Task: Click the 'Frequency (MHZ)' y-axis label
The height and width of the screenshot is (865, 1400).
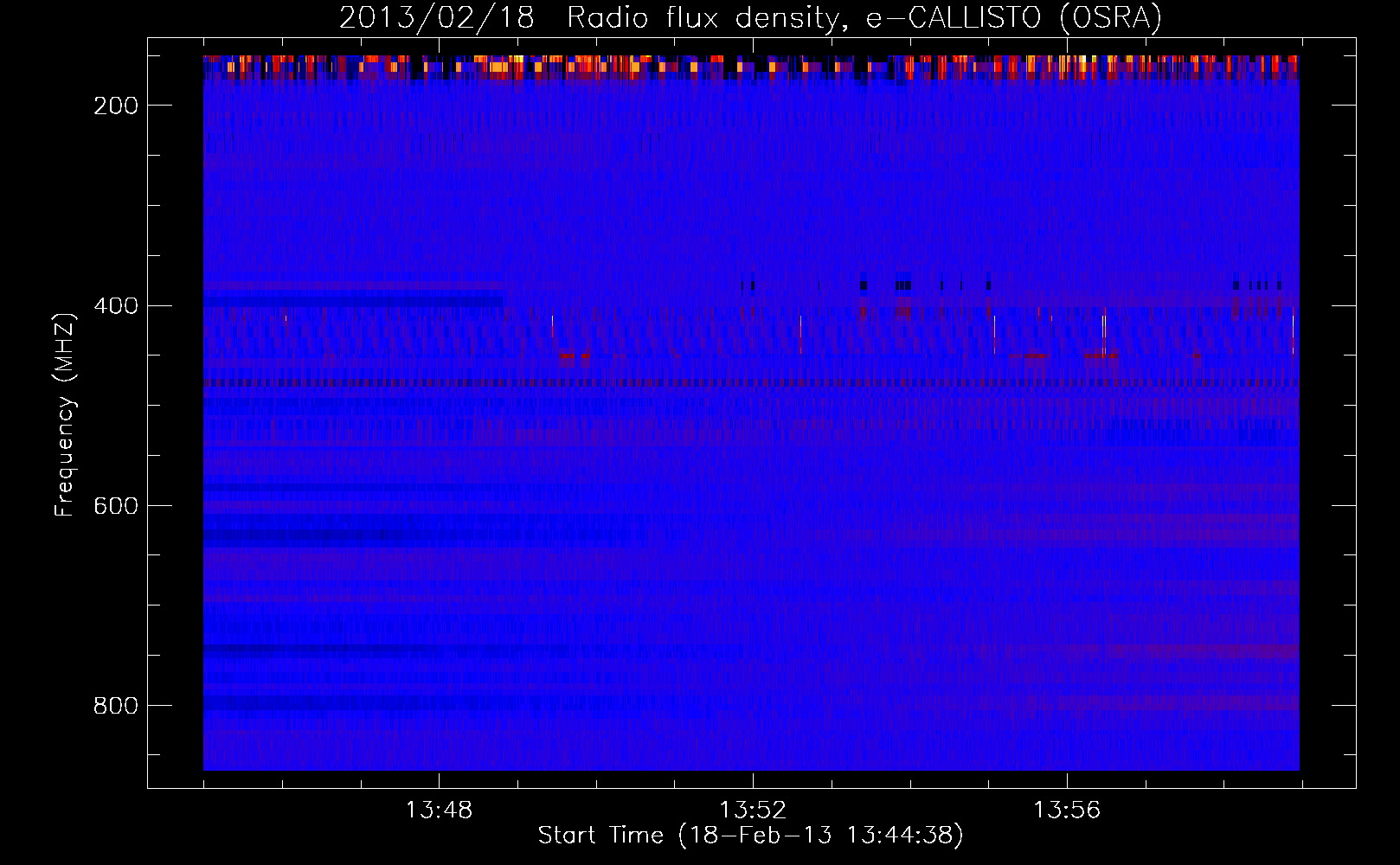Action: [x=65, y=414]
